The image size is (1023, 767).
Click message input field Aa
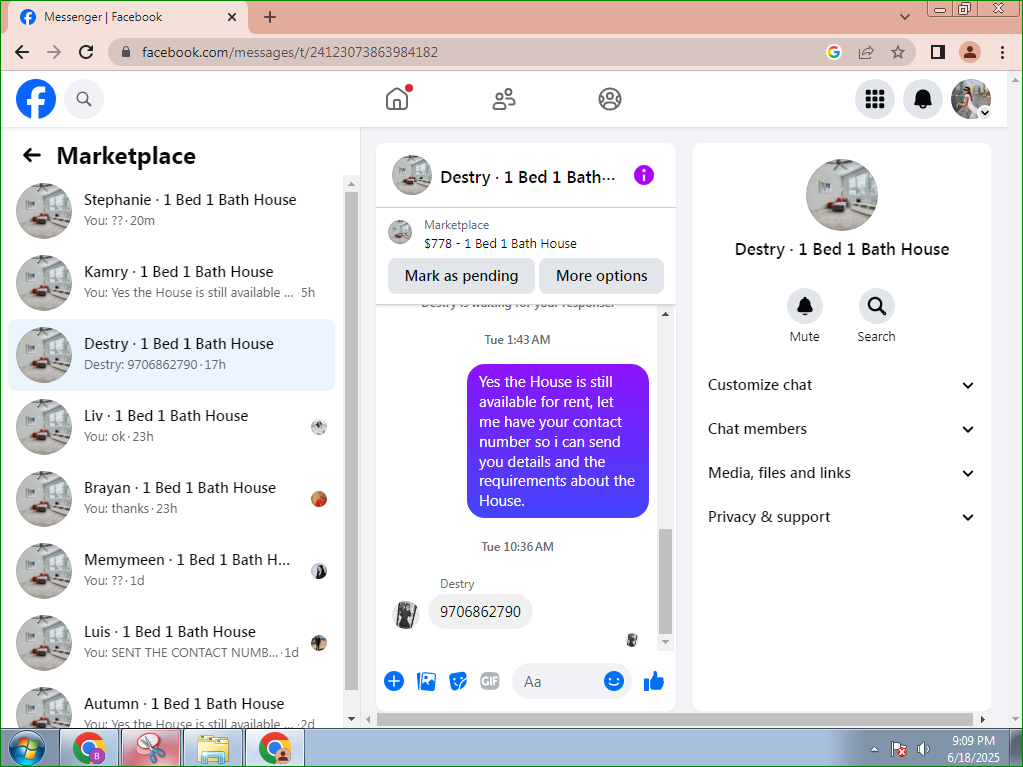click(560, 682)
